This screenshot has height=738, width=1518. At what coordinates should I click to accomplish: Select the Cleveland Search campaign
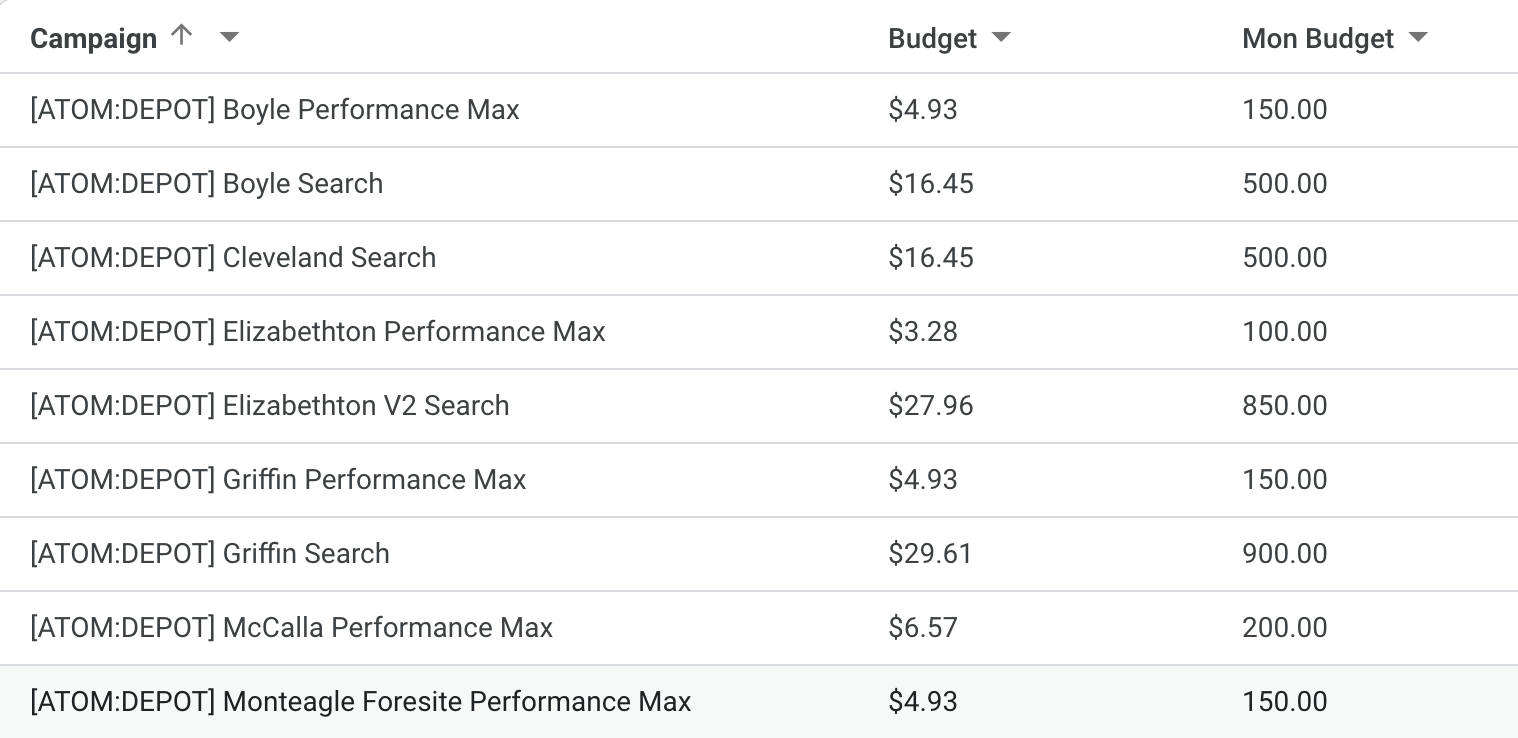click(x=233, y=258)
